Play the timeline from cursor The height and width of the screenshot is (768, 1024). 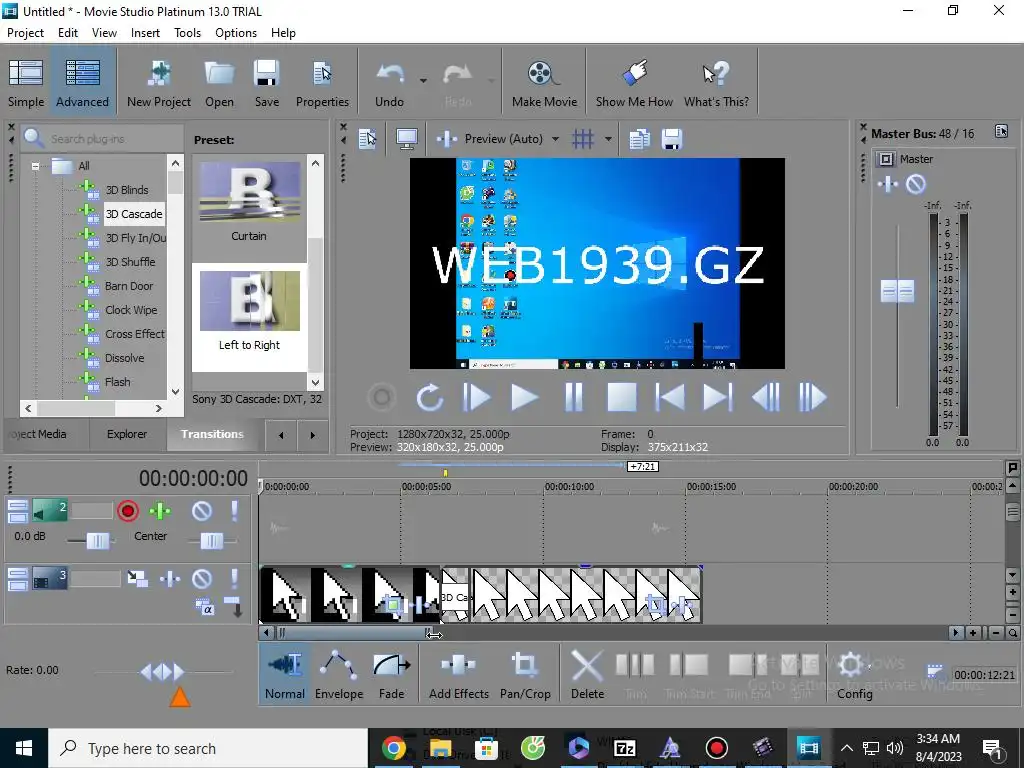click(x=524, y=397)
